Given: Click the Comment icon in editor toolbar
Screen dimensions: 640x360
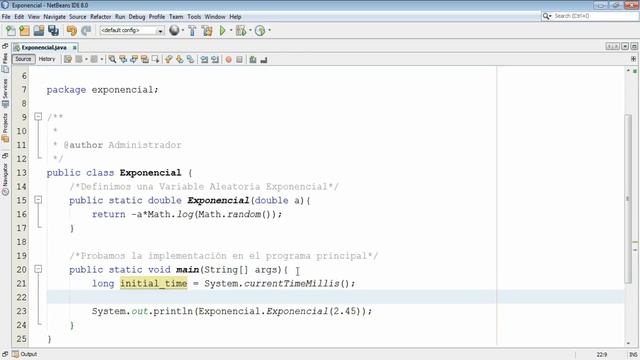Looking at the screenshot, I should (253, 60).
